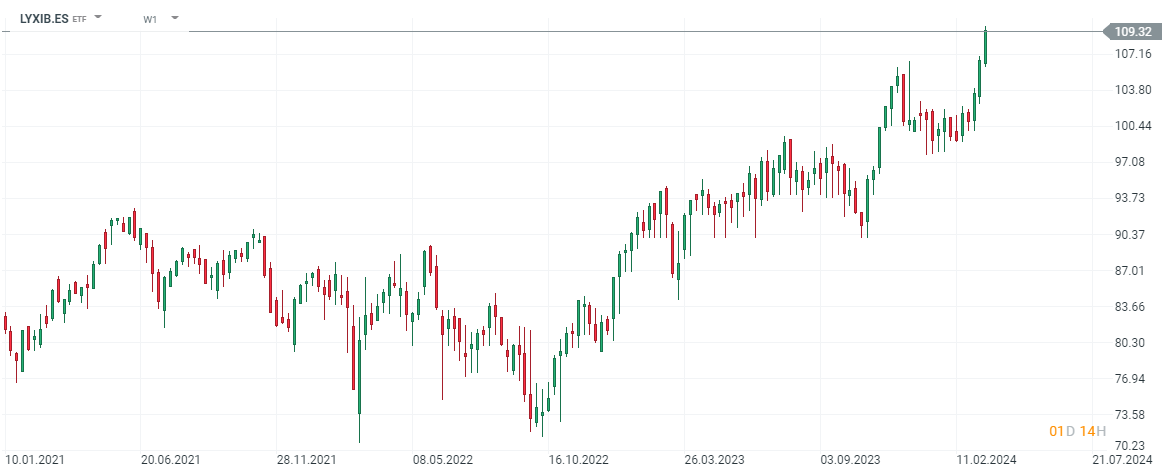Viewport: 1175px width, 476px height.
Task: Click the 10.01.2021 date axis label
Action: (35, 460)
